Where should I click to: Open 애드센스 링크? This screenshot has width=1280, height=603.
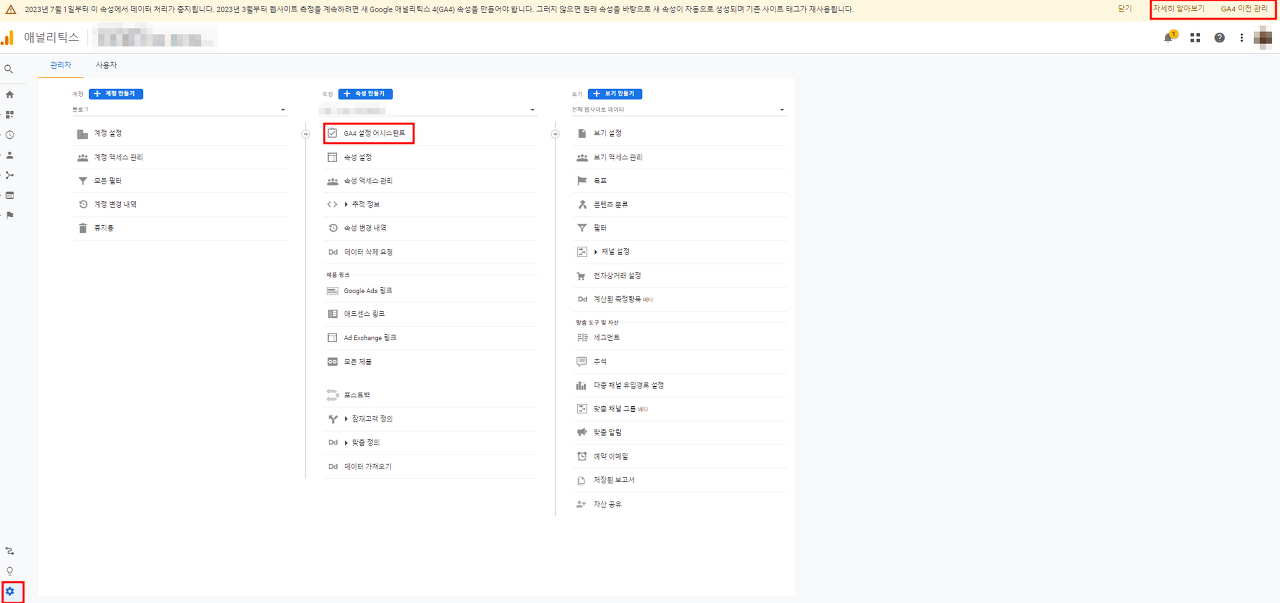pyautogui.click(x=363, y=314)
